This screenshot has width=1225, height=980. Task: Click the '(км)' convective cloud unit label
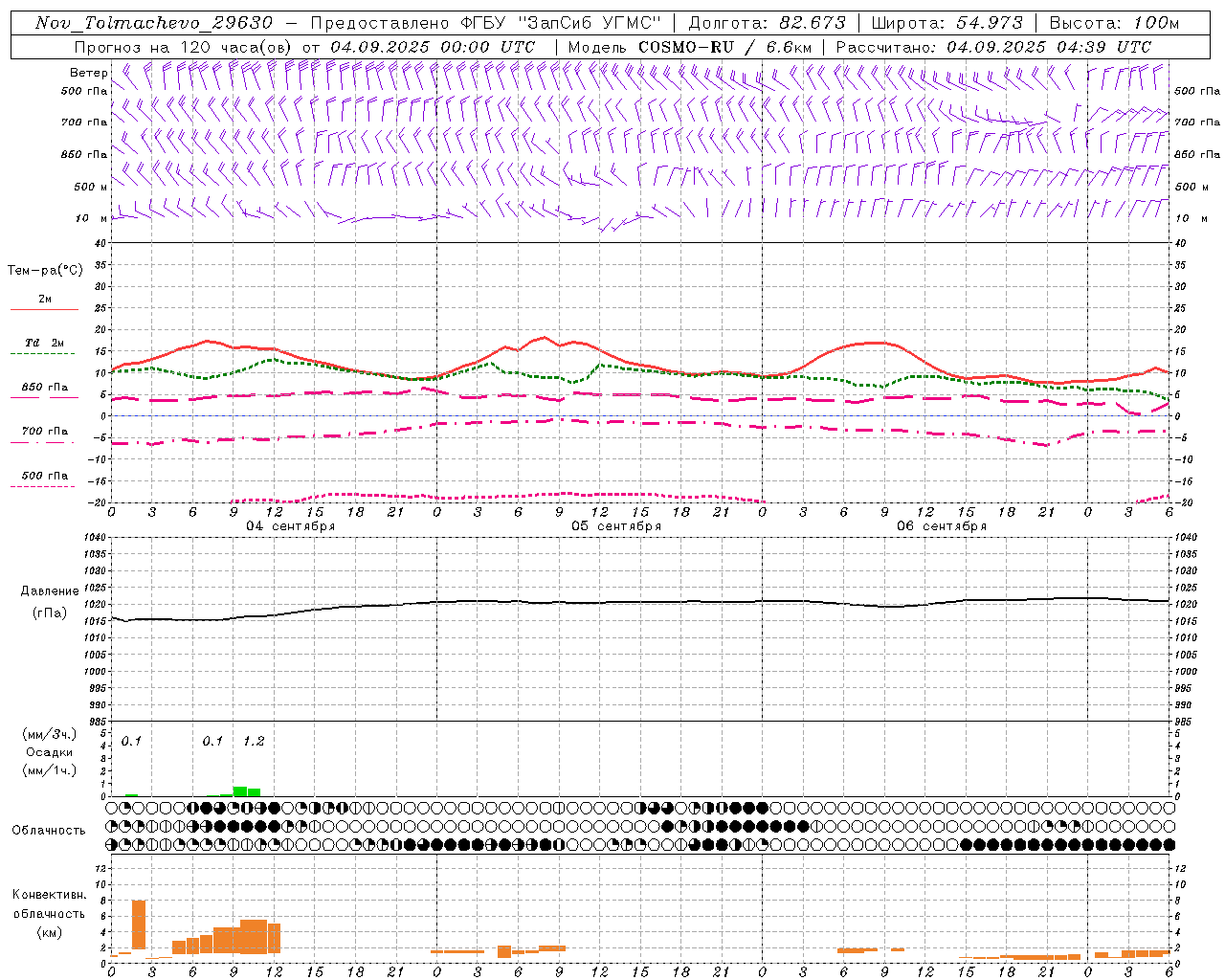50,932
